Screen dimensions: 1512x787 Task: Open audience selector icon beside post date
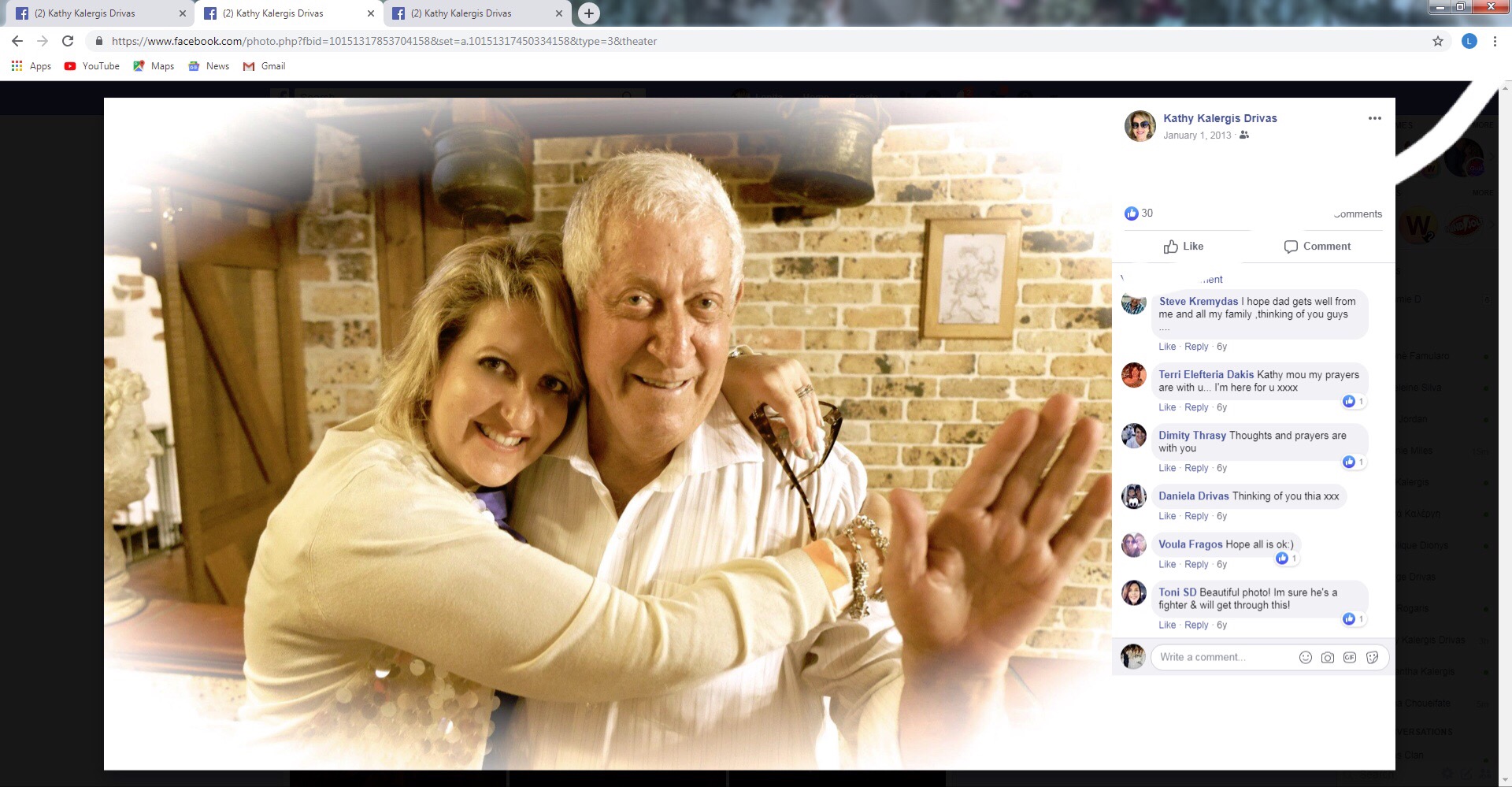(x=1244, y=135)
